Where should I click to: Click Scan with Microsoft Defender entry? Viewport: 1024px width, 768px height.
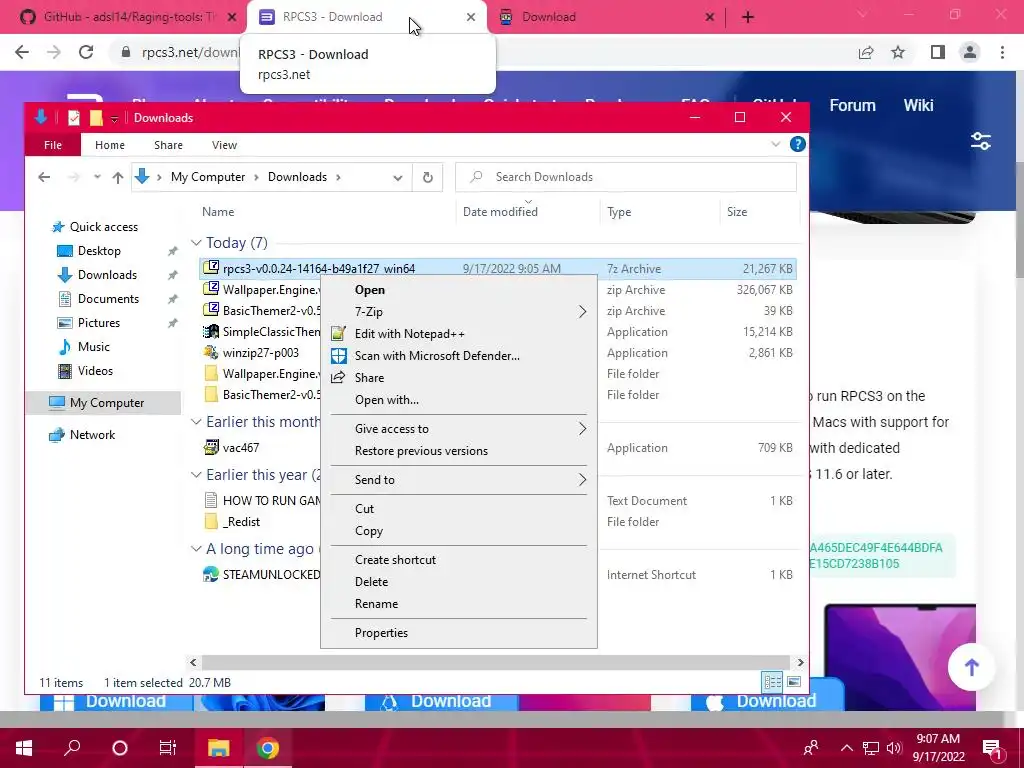[458, 356]
